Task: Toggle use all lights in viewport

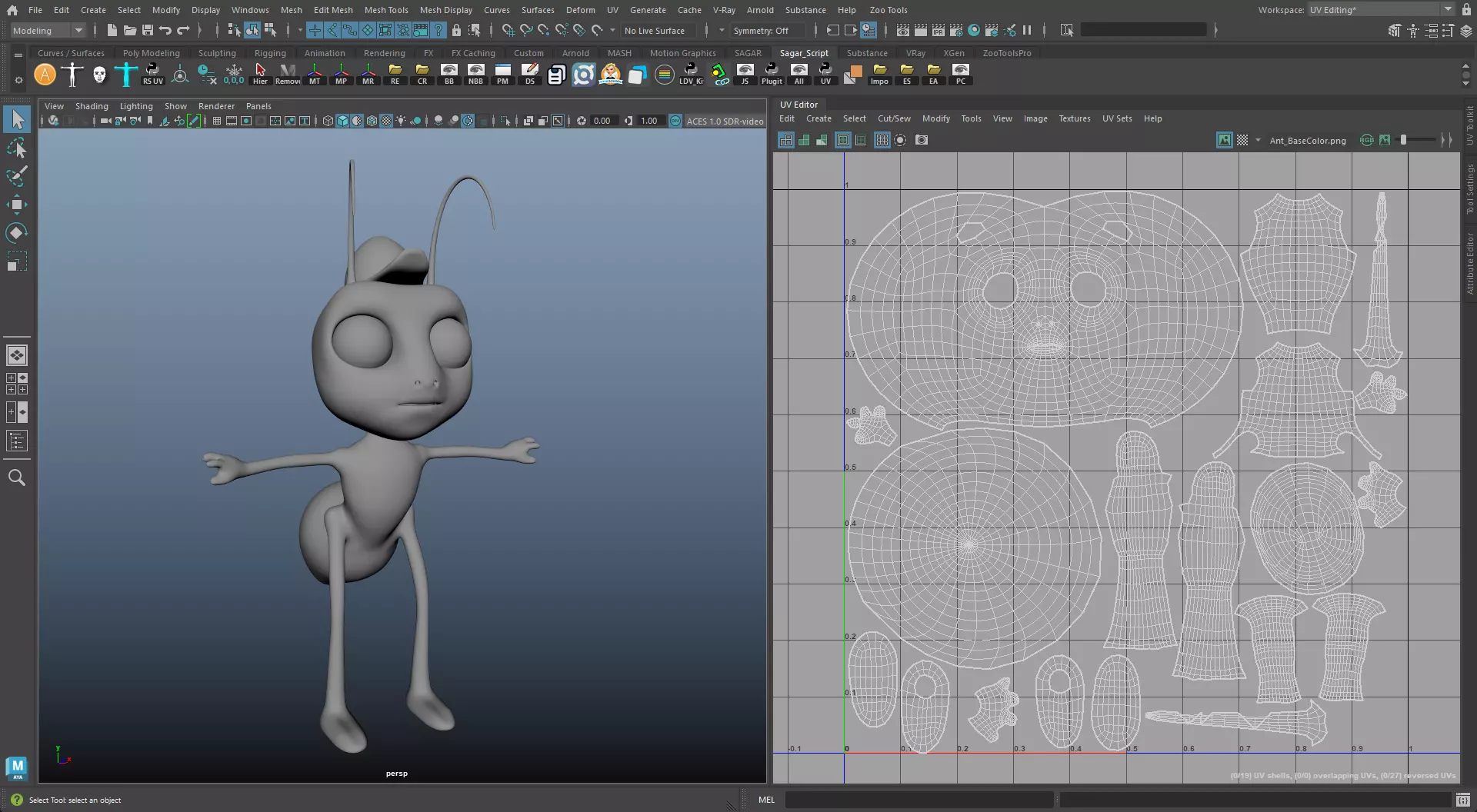Action: tap(401, 121)
